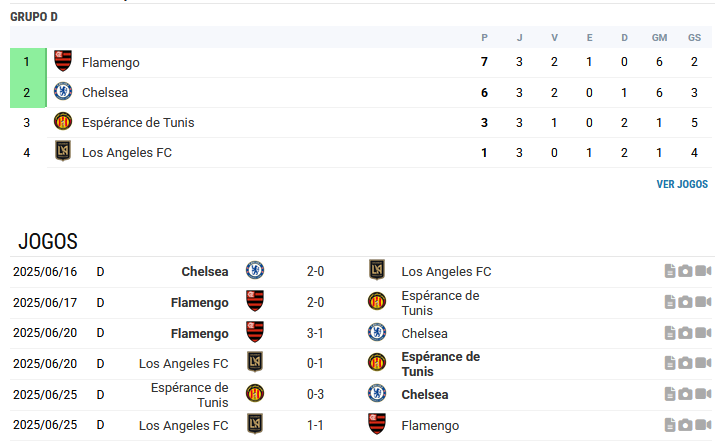Open report icon for Los Angeles FC 0-1 Espérance
Viewport: 715px width, 443px height.
tap(669, 363)
